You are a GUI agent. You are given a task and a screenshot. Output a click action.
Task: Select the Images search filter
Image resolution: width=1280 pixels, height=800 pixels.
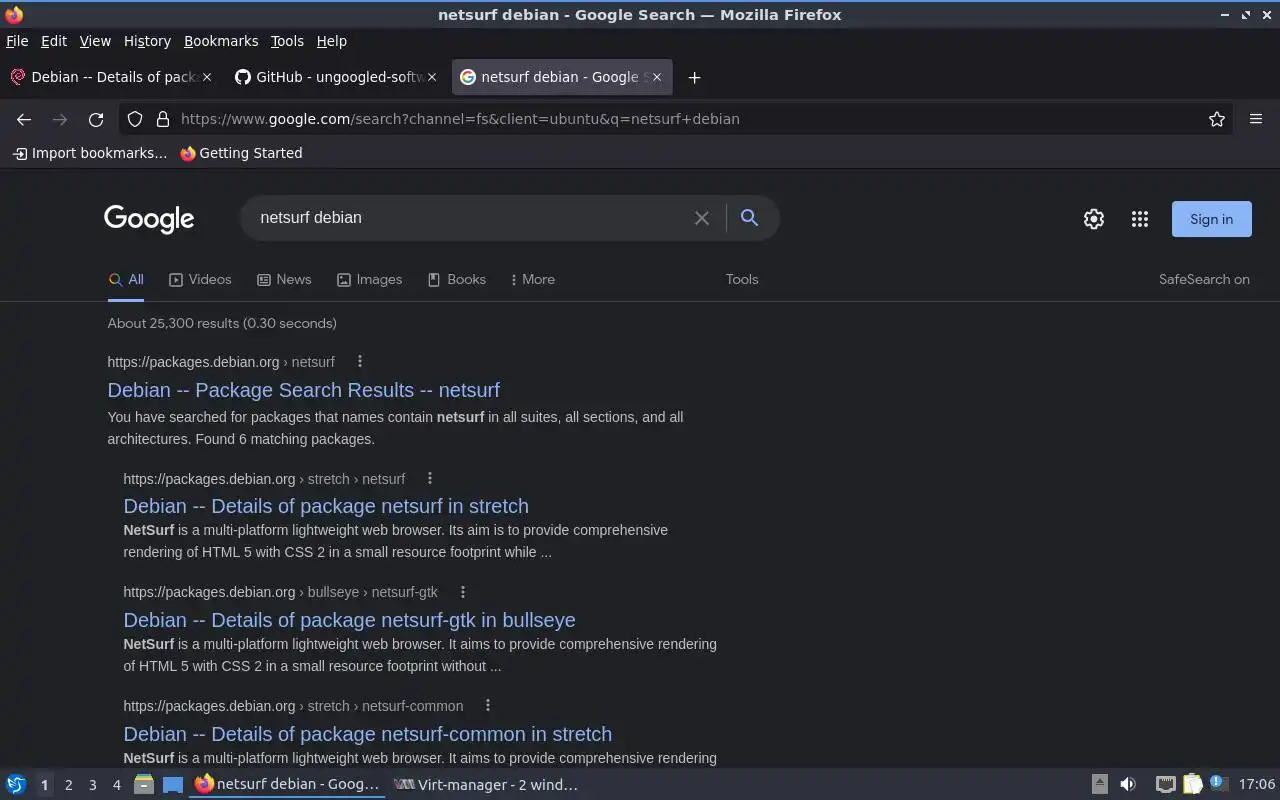(369, 280)
